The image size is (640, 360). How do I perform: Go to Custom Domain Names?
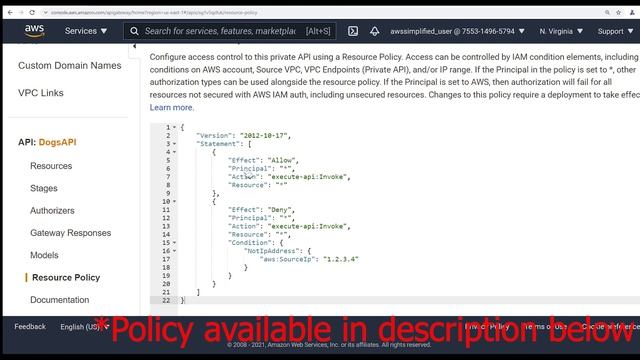(x=69, y=65)
